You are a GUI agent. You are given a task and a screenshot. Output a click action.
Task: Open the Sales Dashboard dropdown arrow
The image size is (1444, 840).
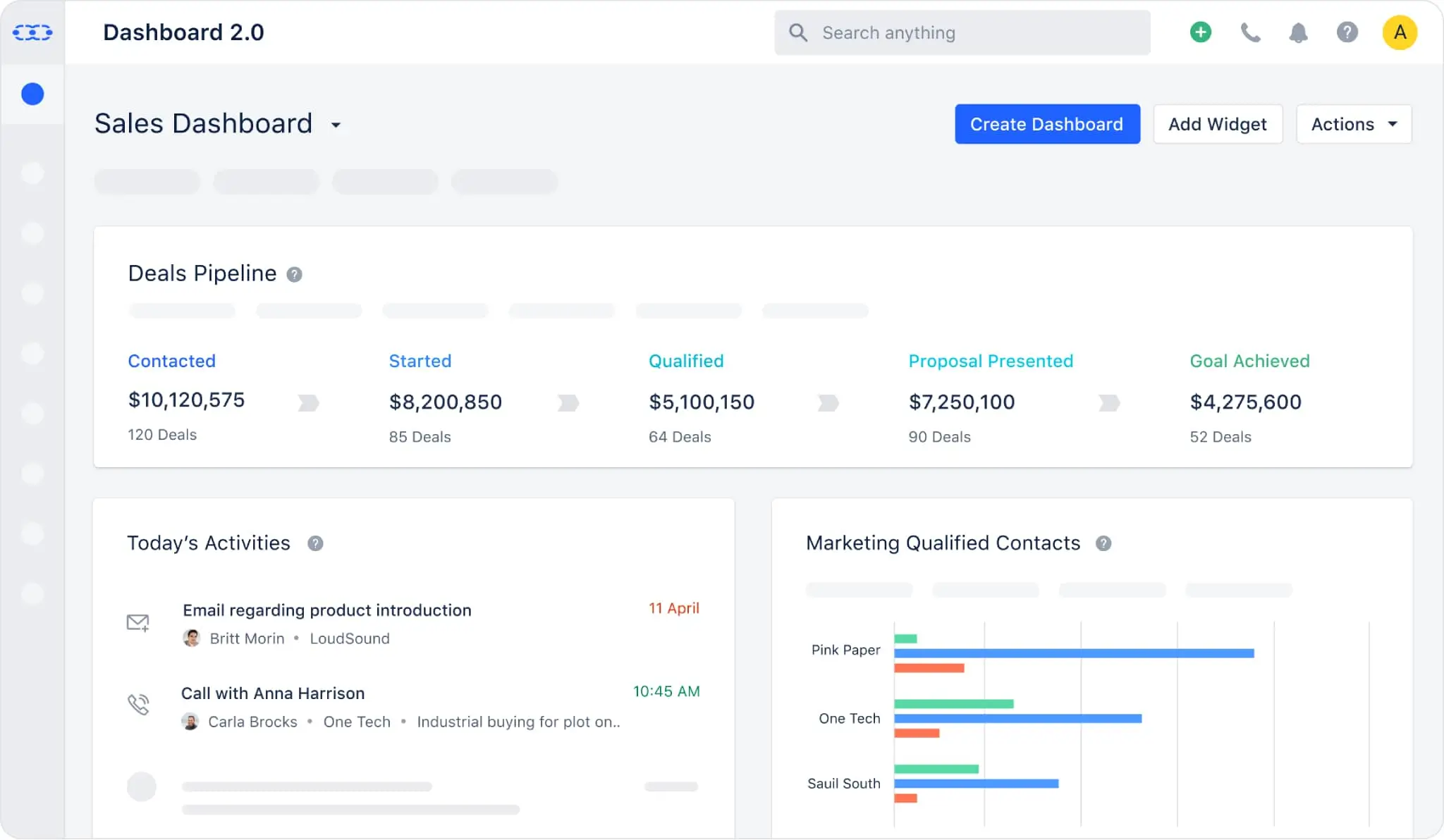point(336,125)
